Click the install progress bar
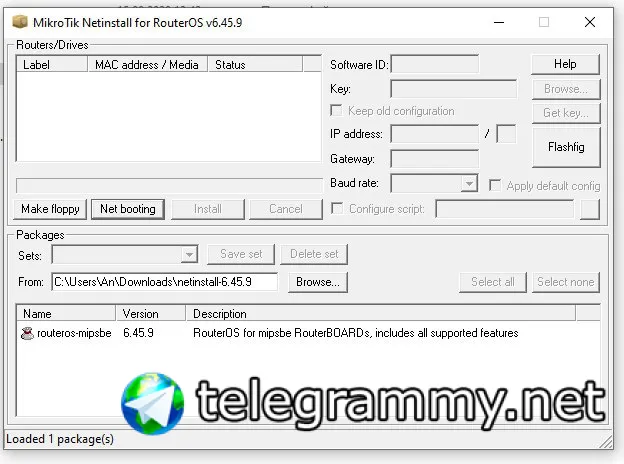Viewport: 624px width, 464px height. click(x=169, y=185)
